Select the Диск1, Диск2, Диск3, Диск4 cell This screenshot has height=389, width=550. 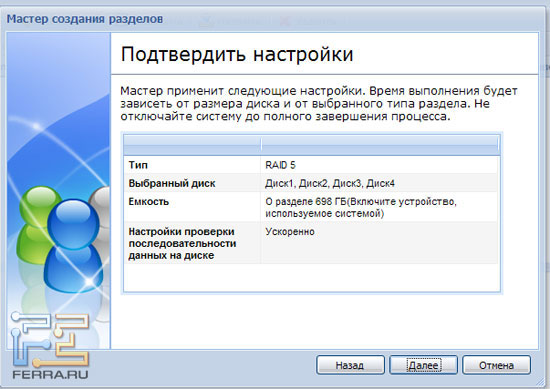click(x=380, y=183)
